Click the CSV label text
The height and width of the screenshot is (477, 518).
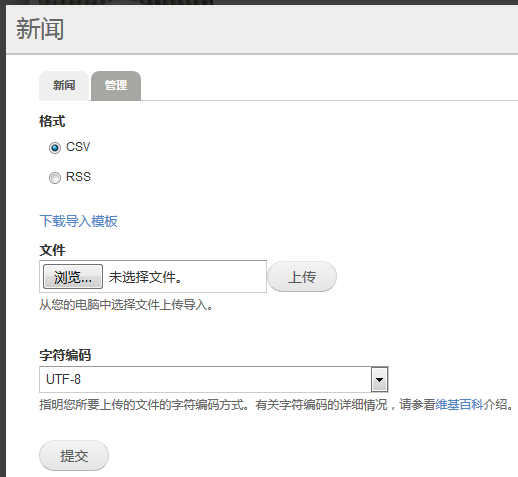78,147
